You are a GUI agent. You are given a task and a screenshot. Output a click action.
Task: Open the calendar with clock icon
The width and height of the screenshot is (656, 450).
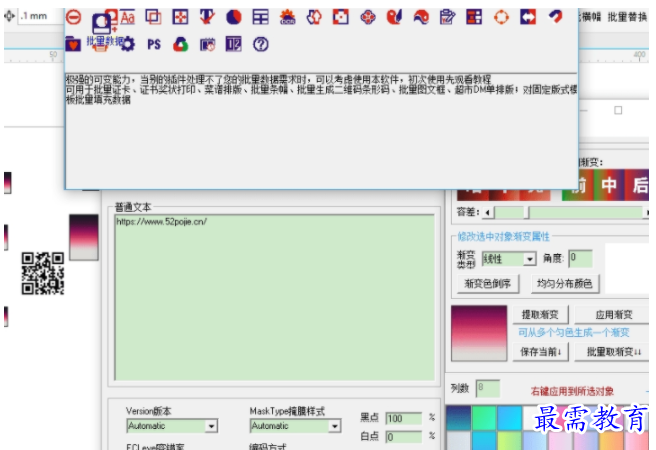[207, 44]
